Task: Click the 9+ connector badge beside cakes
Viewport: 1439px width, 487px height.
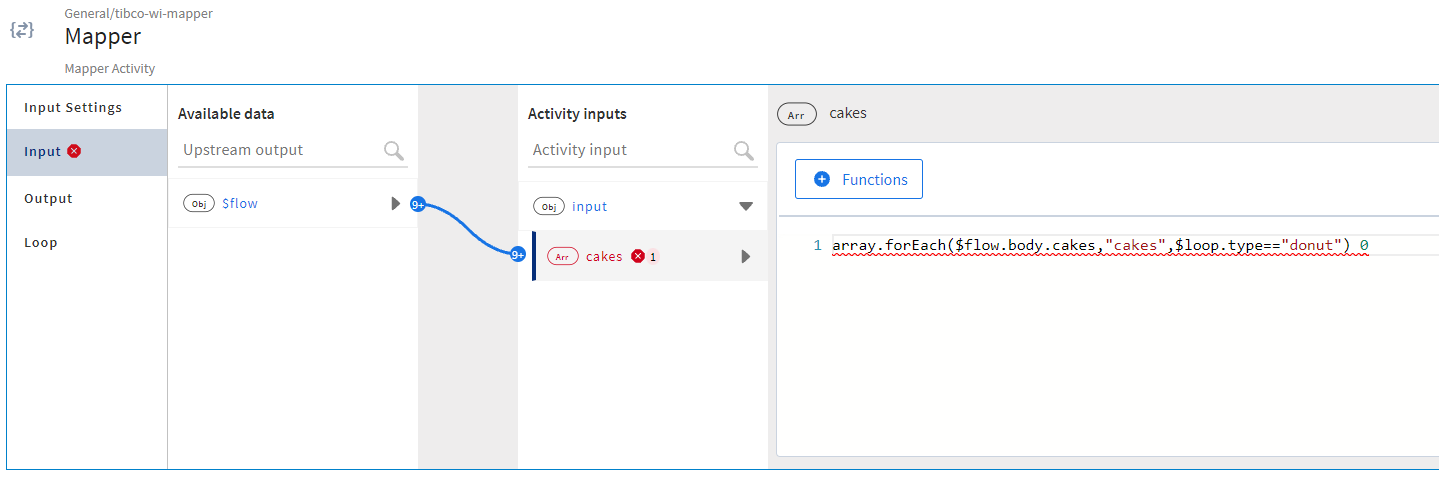Action: pyautogui.click(x=518, y=255)
